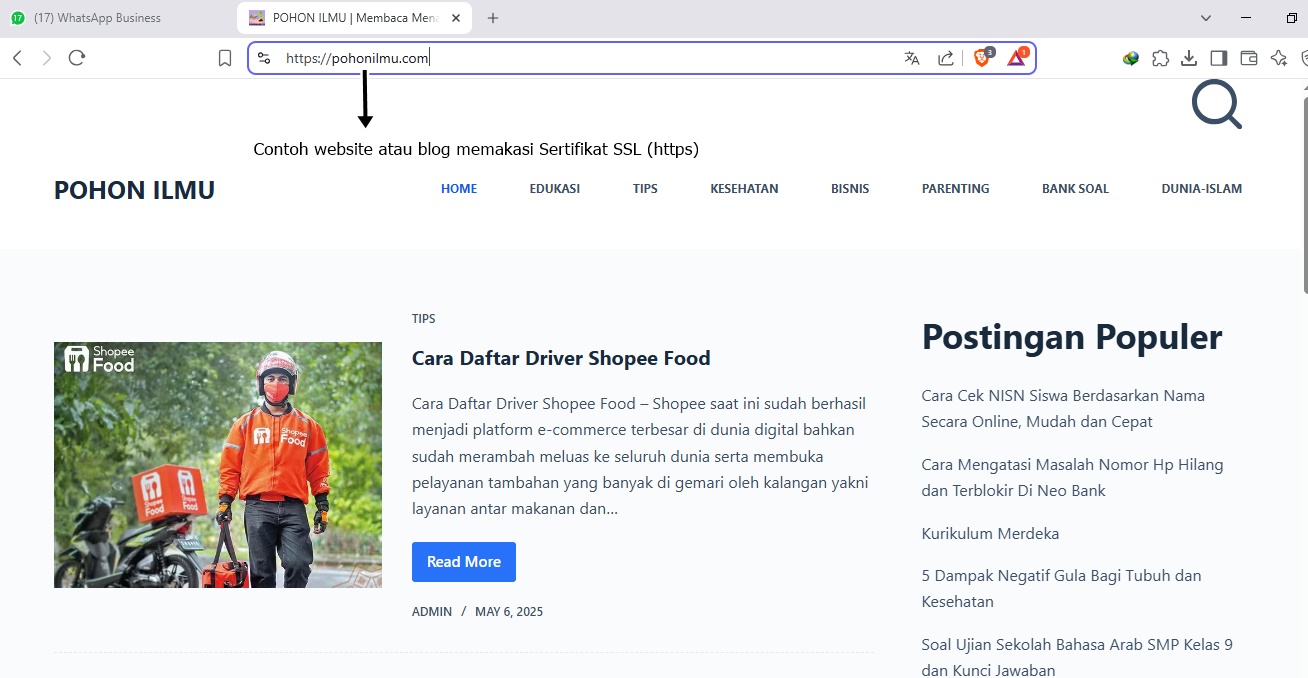Open Brave Shields lion icon
Screen dimensions: 1308x678
(983, 57)
